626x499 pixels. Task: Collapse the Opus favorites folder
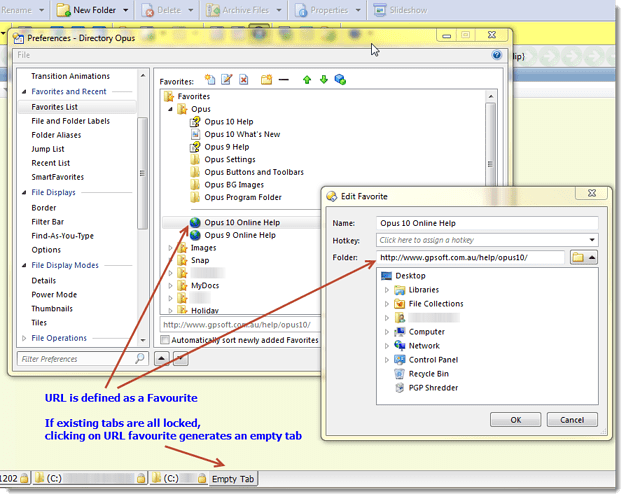170,109
